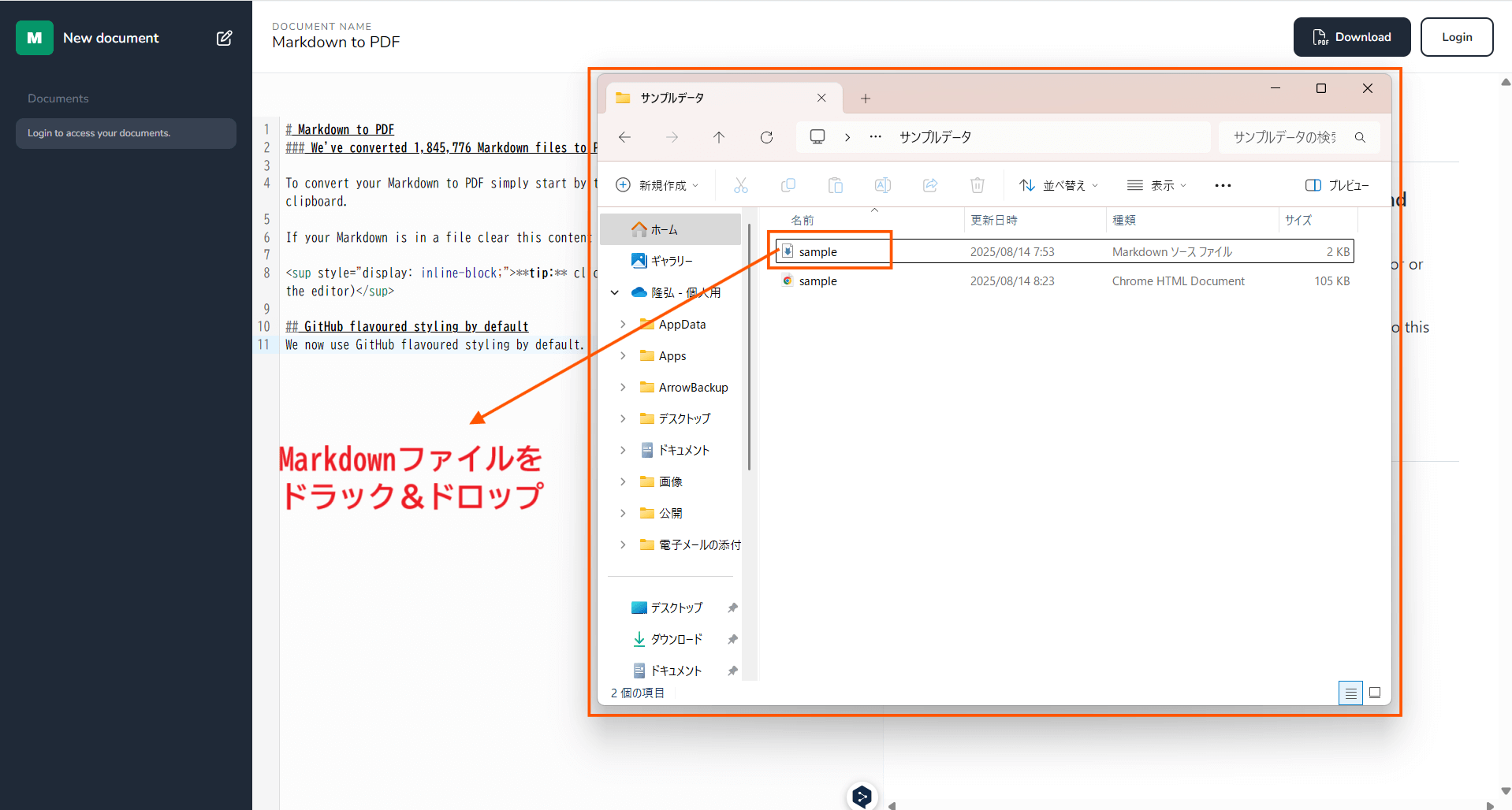The width and height of the screenshot is (1512, 810).
Task: Click the サンプルデータ search box
Action: pos(1289,137)
